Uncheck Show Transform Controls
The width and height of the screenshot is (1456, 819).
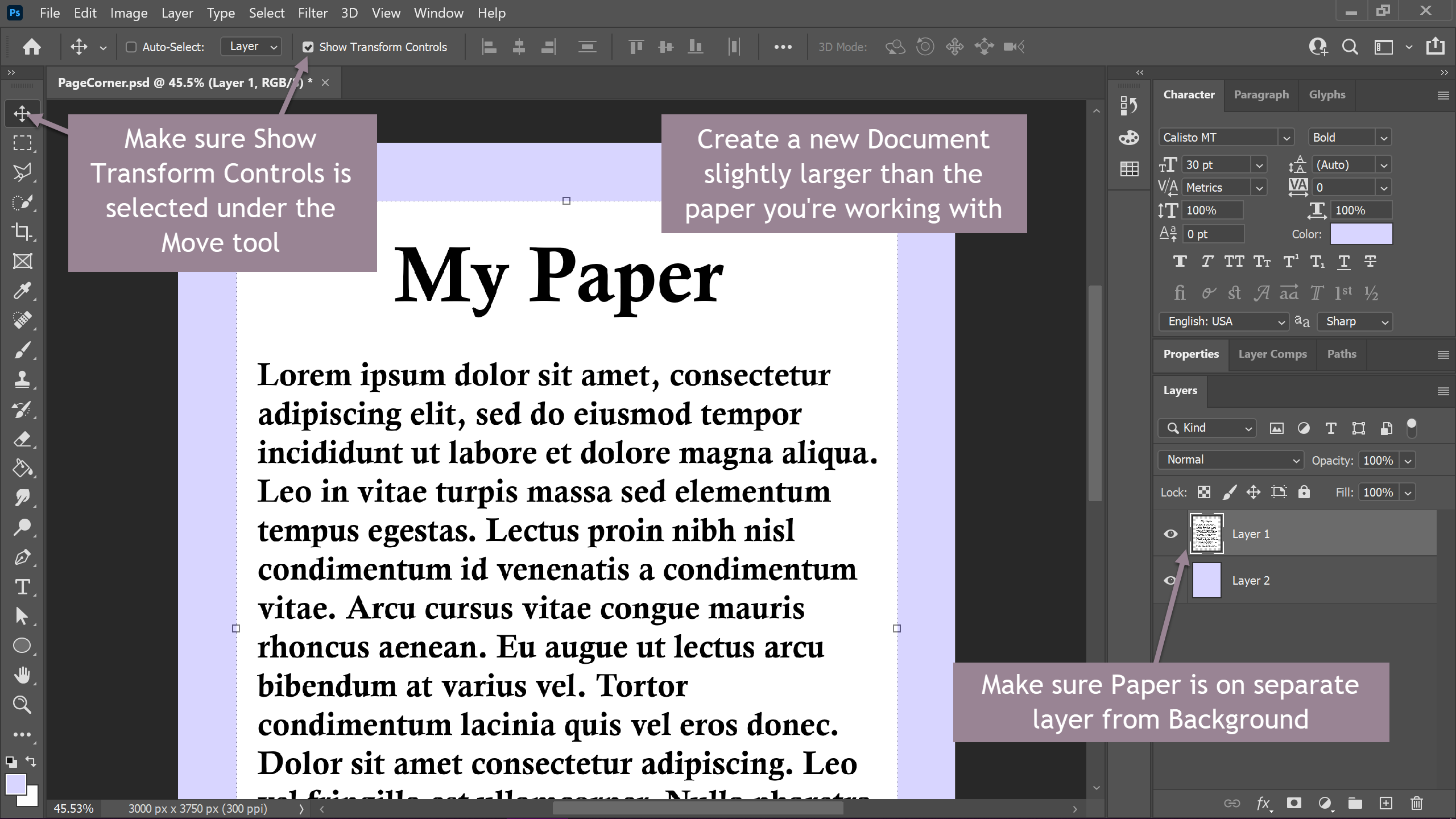pos(308,47)
